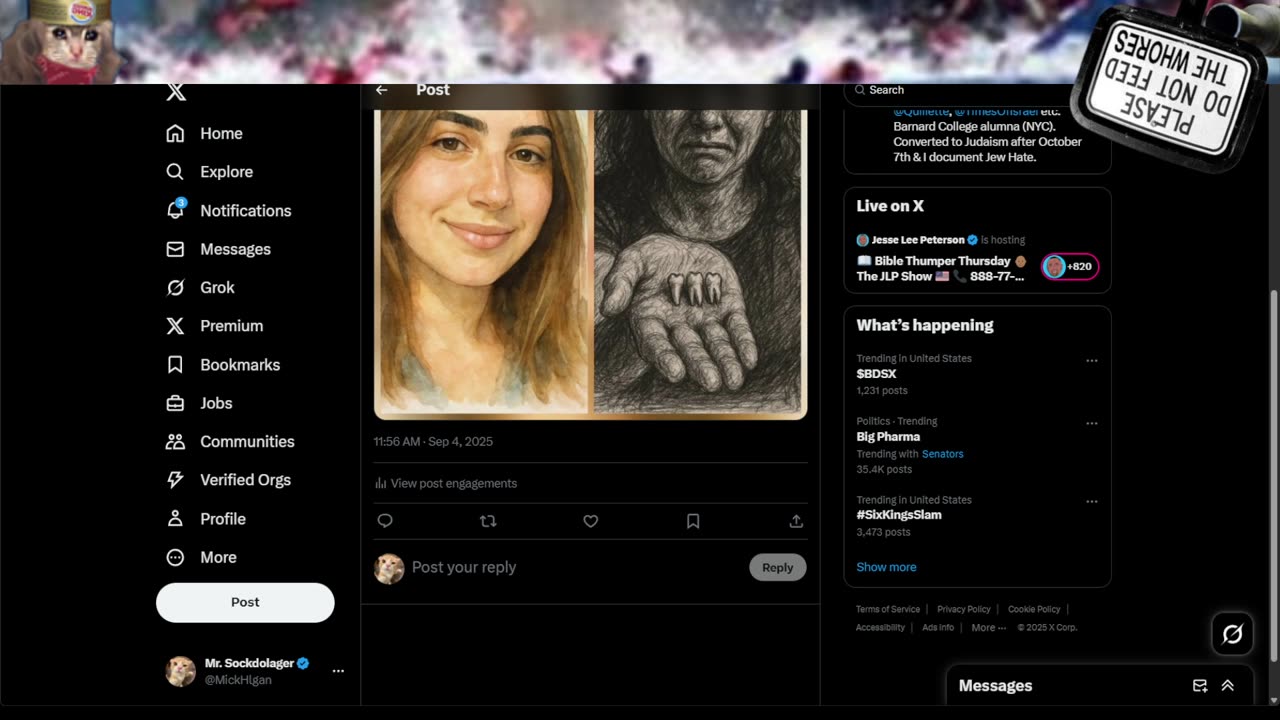Click the white Post button
The width and height of the screenshot is (1280, 720).
tap(245, 602)
